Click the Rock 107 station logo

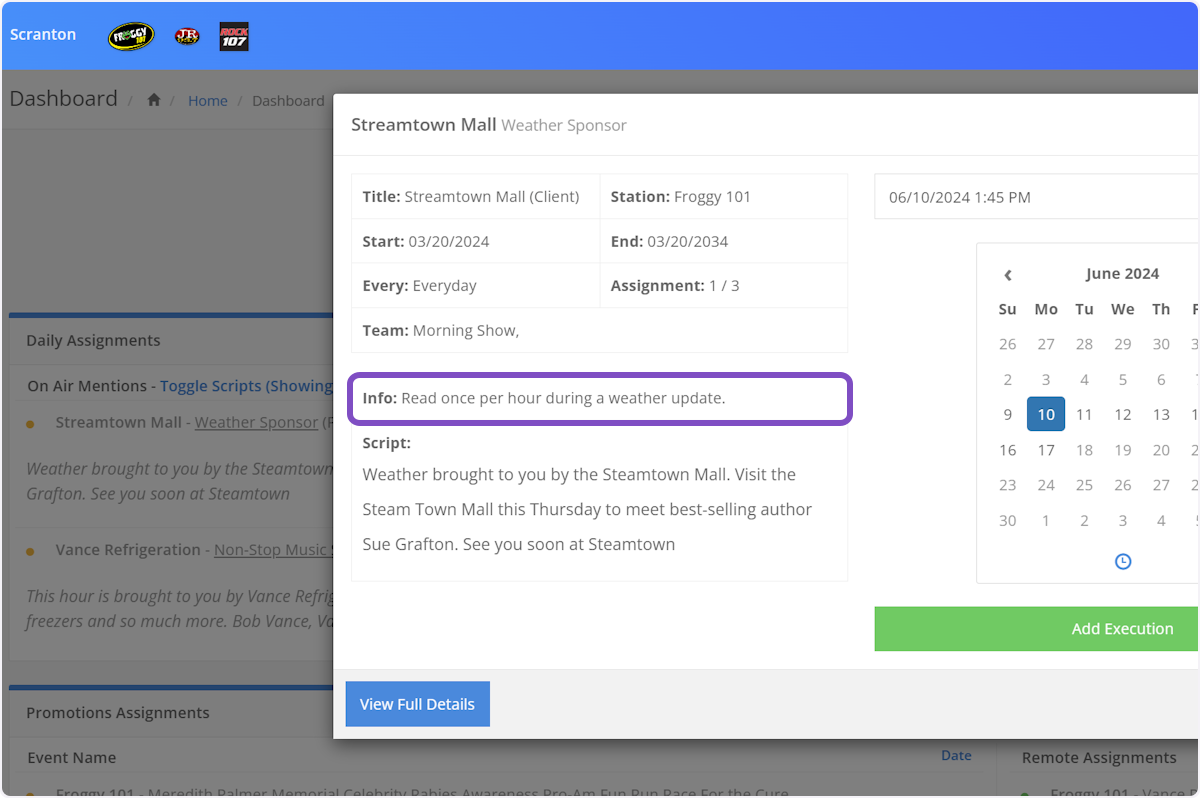coord(234,36)
